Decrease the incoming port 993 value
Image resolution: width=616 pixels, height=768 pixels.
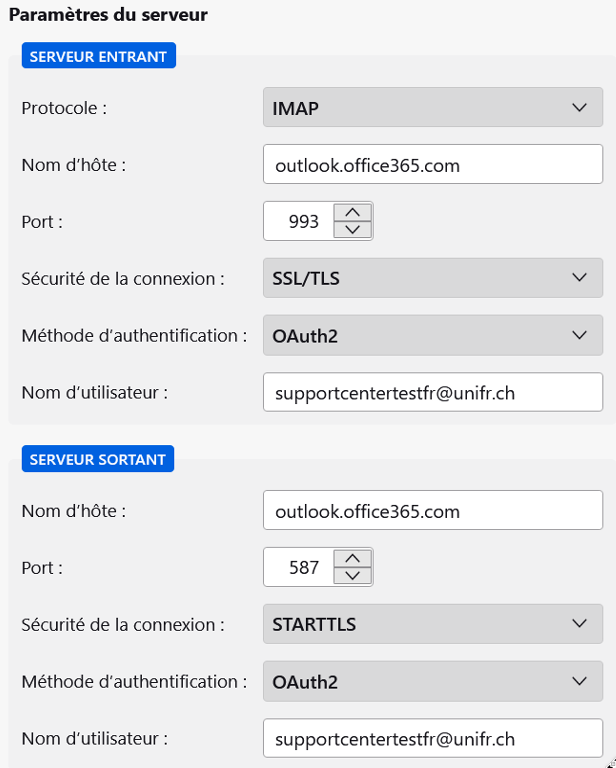click(x=351, y=229)
